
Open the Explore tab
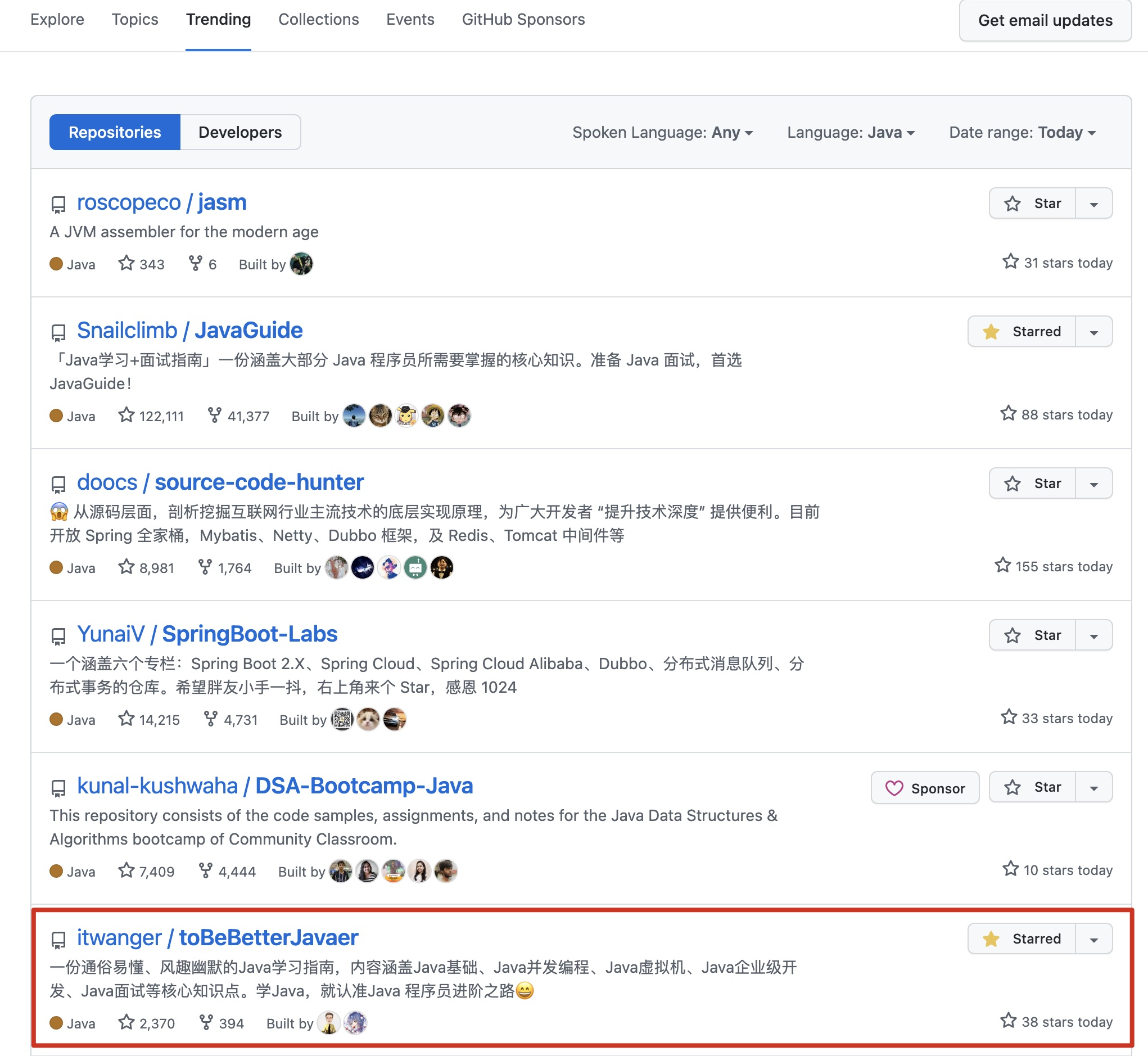coord(57,20)
